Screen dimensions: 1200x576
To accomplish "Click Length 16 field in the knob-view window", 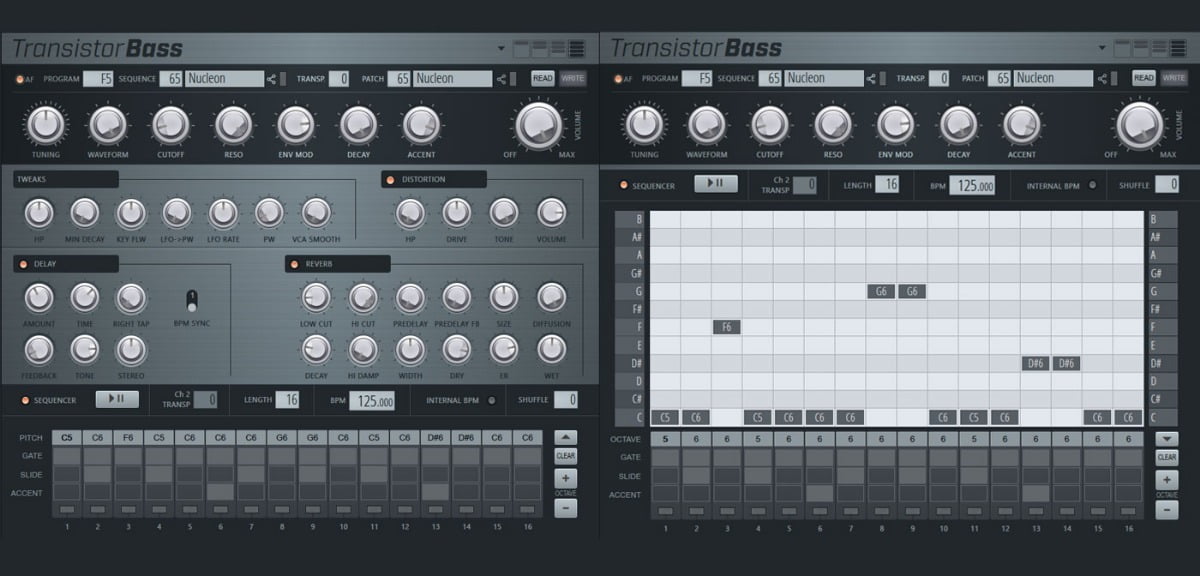I will click(x=288, y=400).
